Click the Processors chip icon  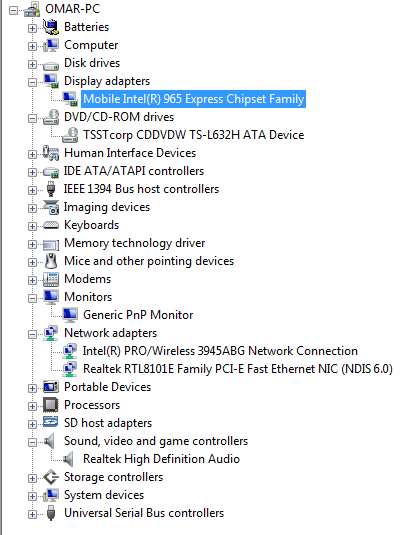pyautogui.click(x=51, y=405)
